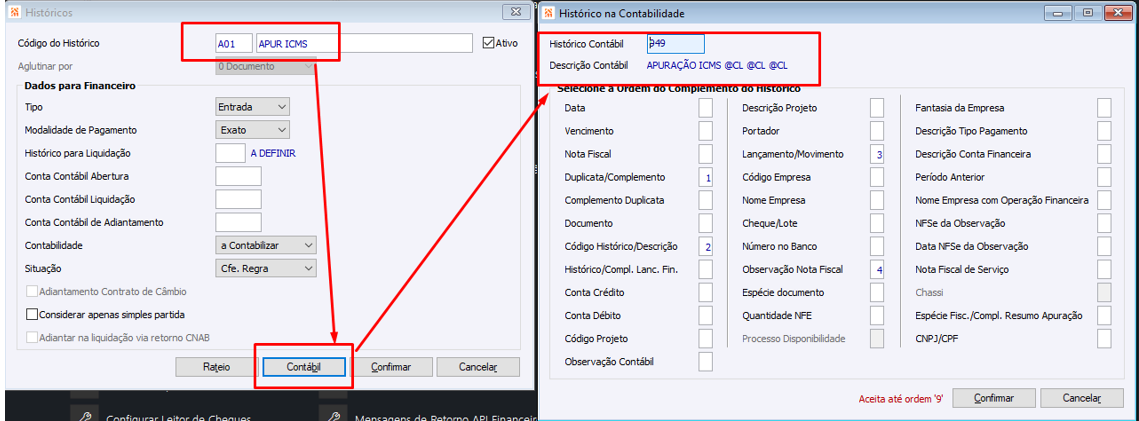Viewport: 1139px width, 421px height.
Task: Click the order box for Data
Action: (705, 107)
